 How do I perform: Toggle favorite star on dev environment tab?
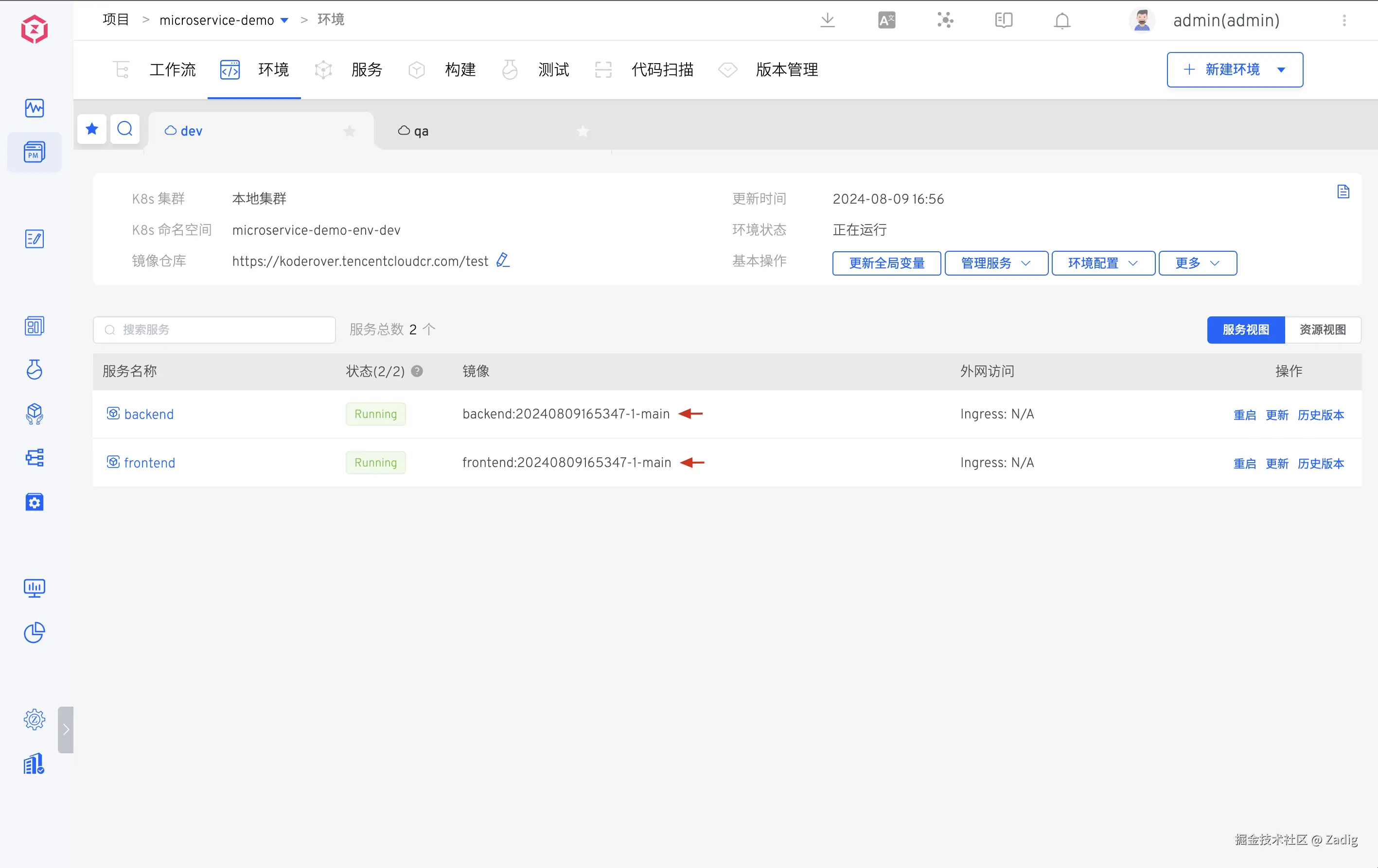(350, 132)
